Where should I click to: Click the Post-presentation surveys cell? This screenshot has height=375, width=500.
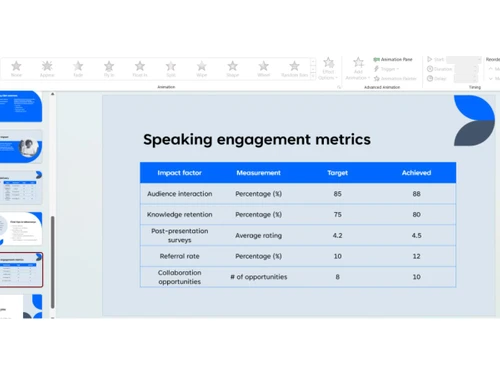[179, 235]
